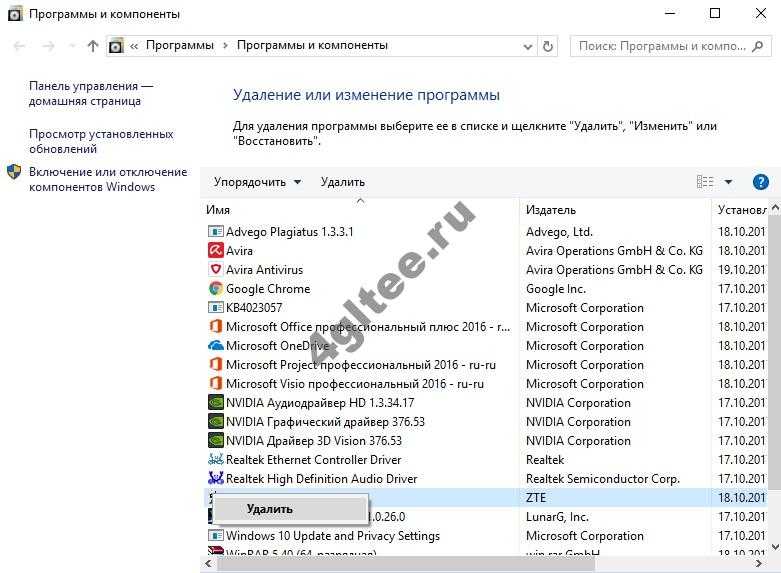
Task: Open help with the blue question icon
Action: [761, 182]
